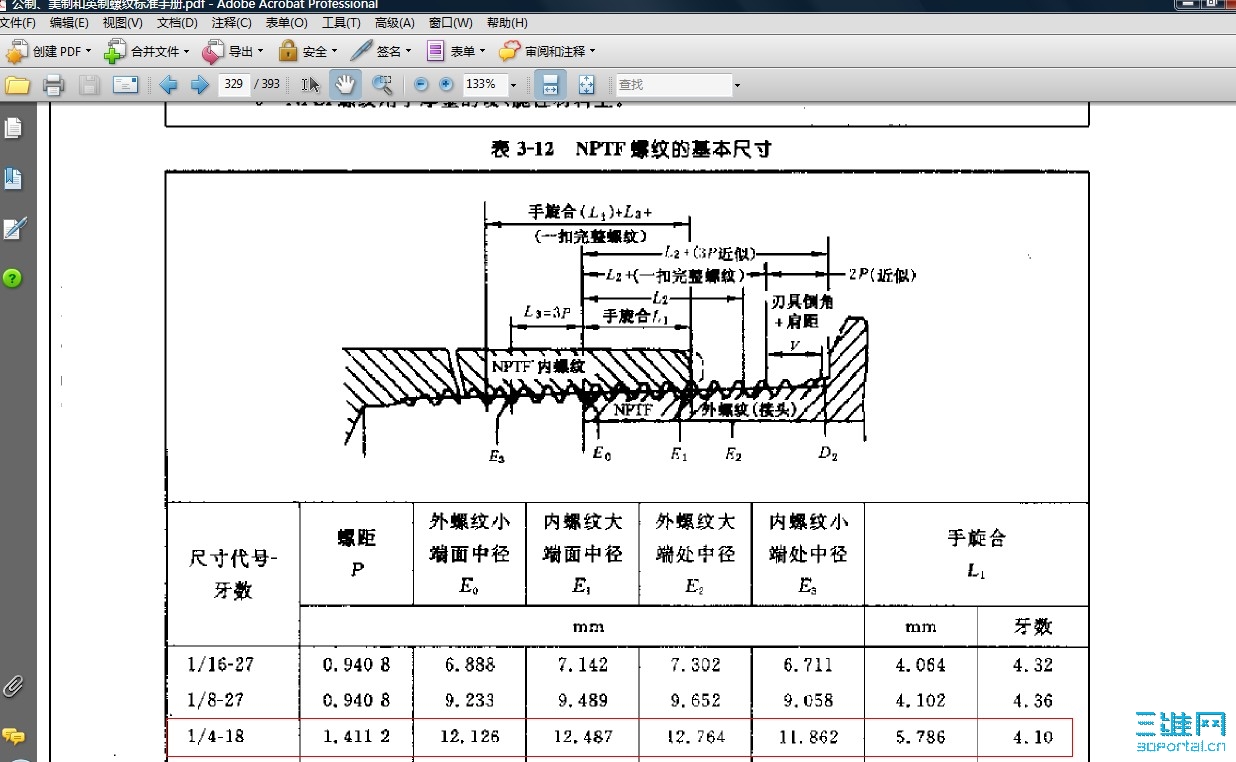Screen dimensions: 1236x762
Task: Click the Save floppy disk icon
Action: point(89,85)
